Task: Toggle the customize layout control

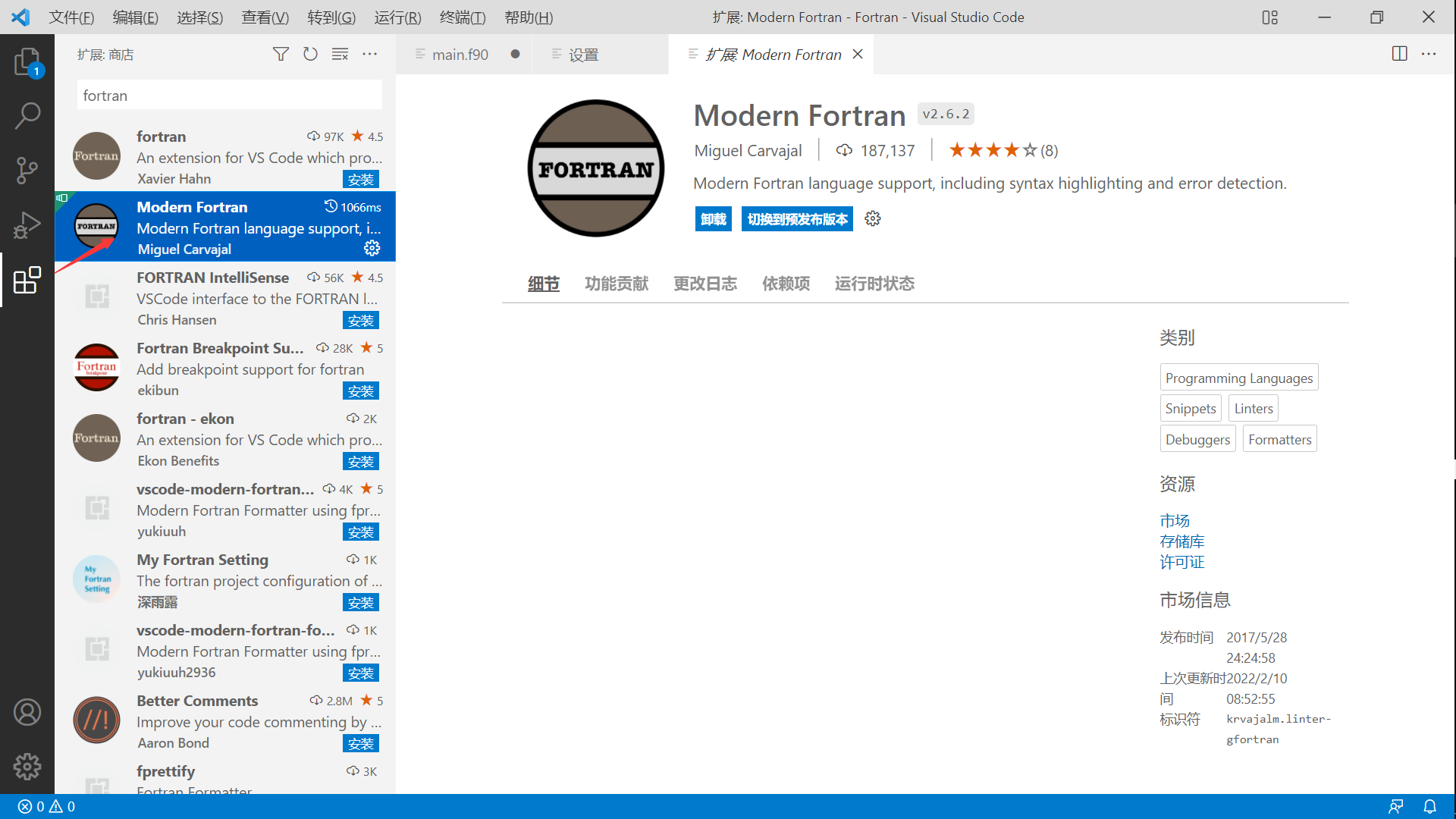Action: point(1269,17)
